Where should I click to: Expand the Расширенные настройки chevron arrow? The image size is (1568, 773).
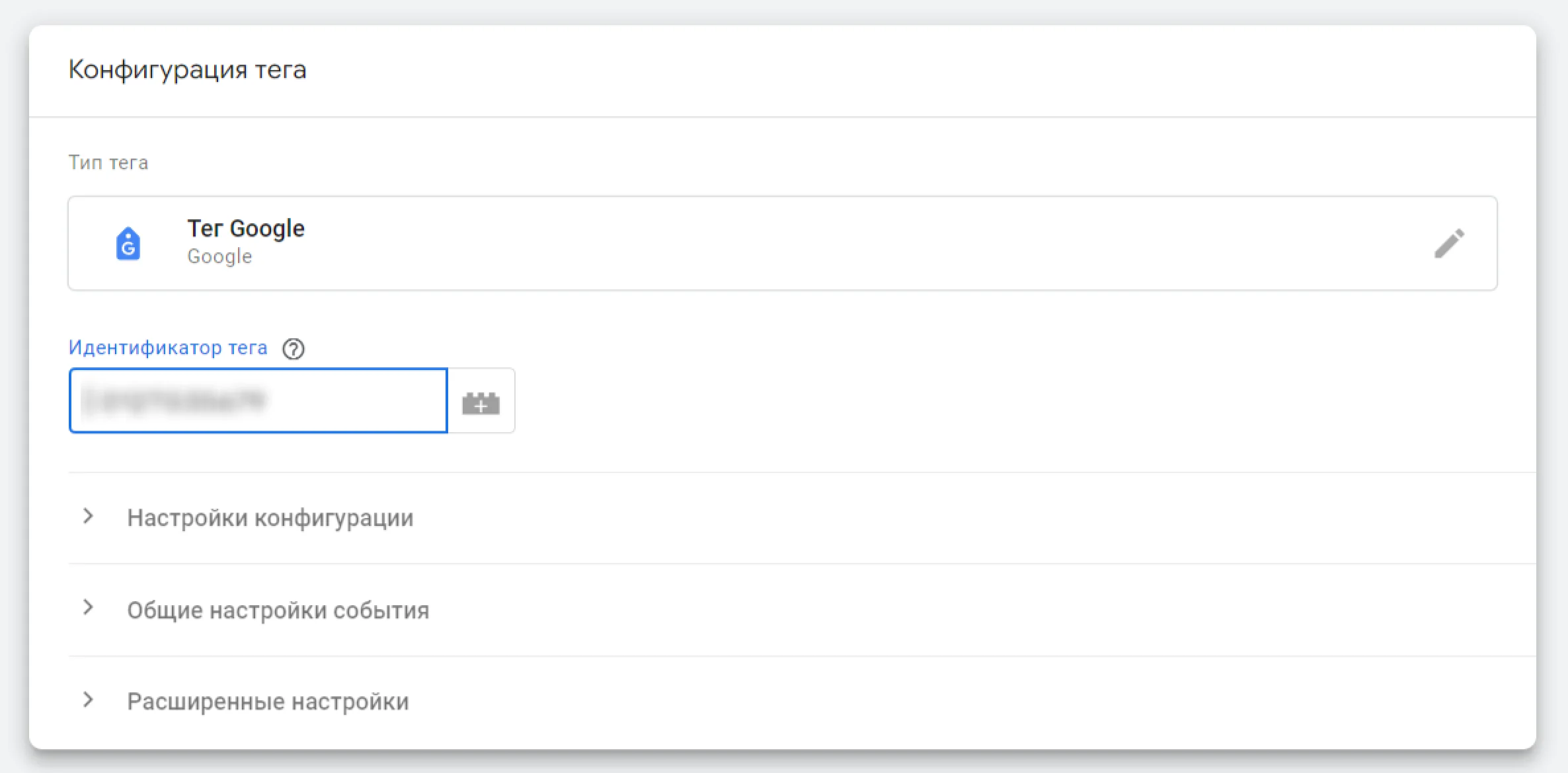(x=88, y=700)
